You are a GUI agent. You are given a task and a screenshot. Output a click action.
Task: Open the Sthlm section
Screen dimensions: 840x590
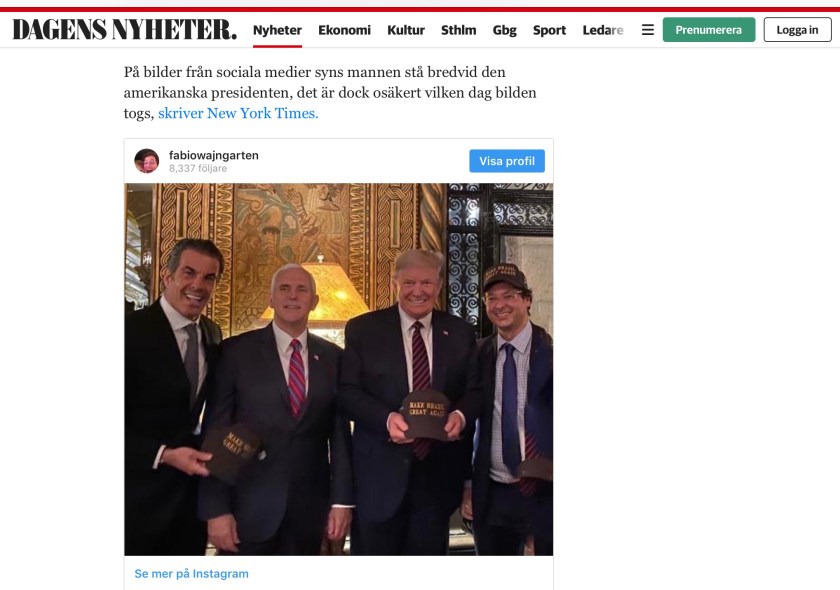[459, 30]
